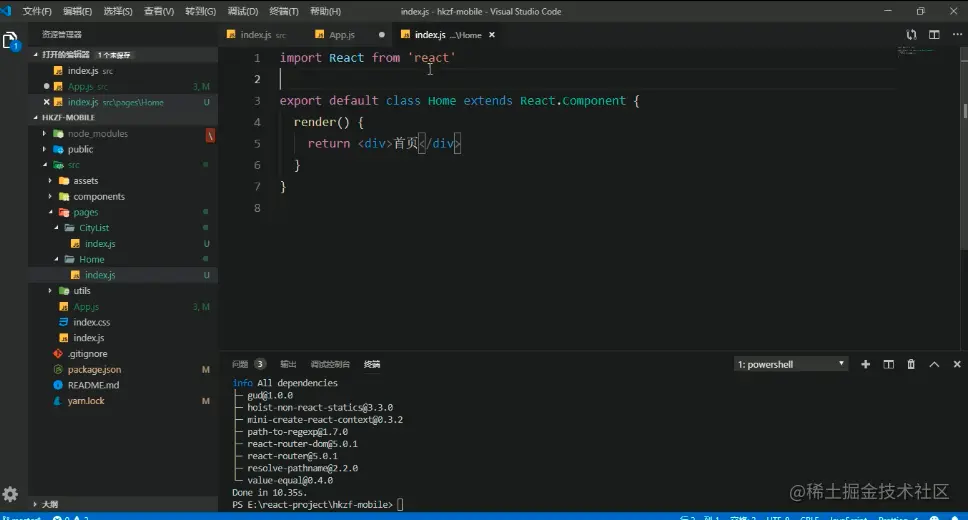Open the 查看(V) menu
Image resolution: width=968 pixels, height=520 pixels.
point(159,11)
